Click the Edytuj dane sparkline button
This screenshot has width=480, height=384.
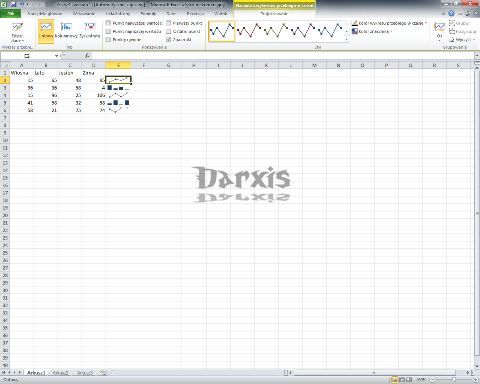pos(17,32)
